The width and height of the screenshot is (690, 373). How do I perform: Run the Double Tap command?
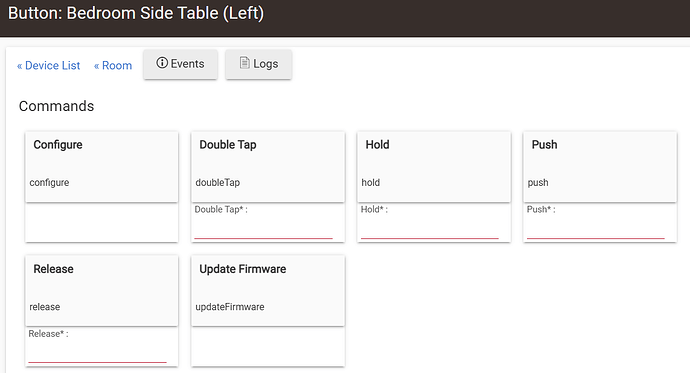pos(268,167)
